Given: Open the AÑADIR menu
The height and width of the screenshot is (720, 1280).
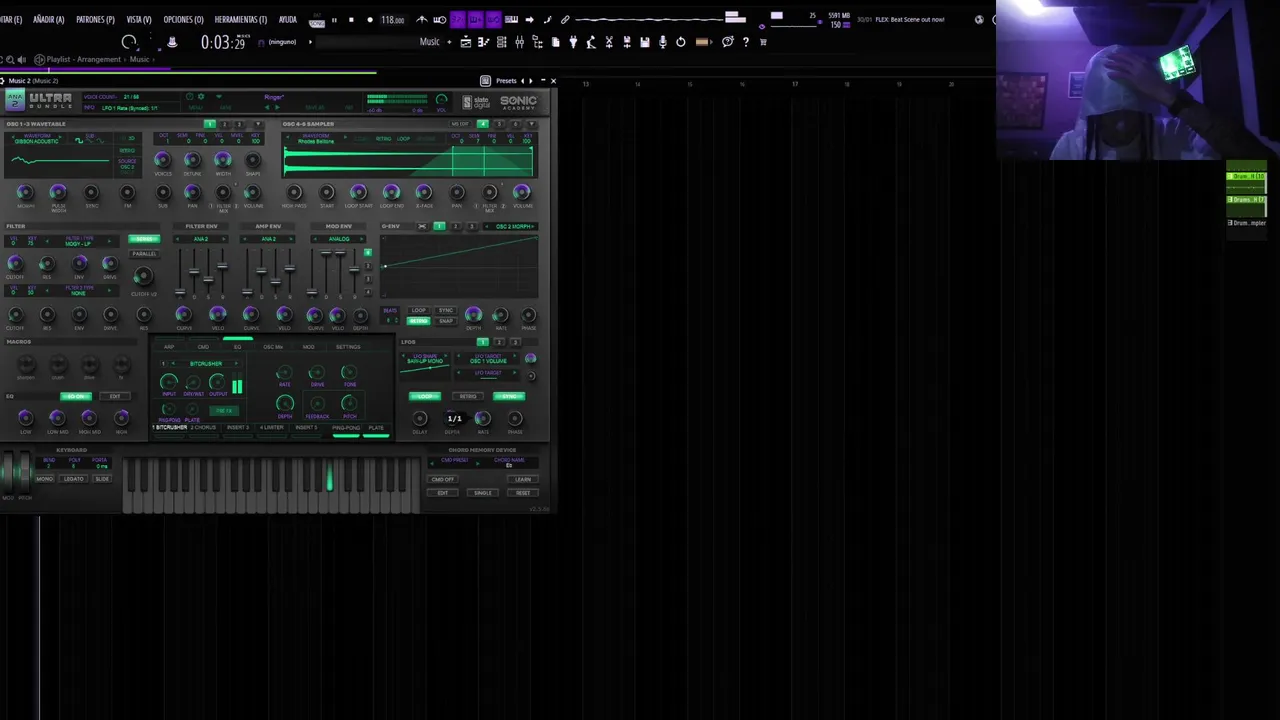Looking at the screenshot, I should [48, 19].
